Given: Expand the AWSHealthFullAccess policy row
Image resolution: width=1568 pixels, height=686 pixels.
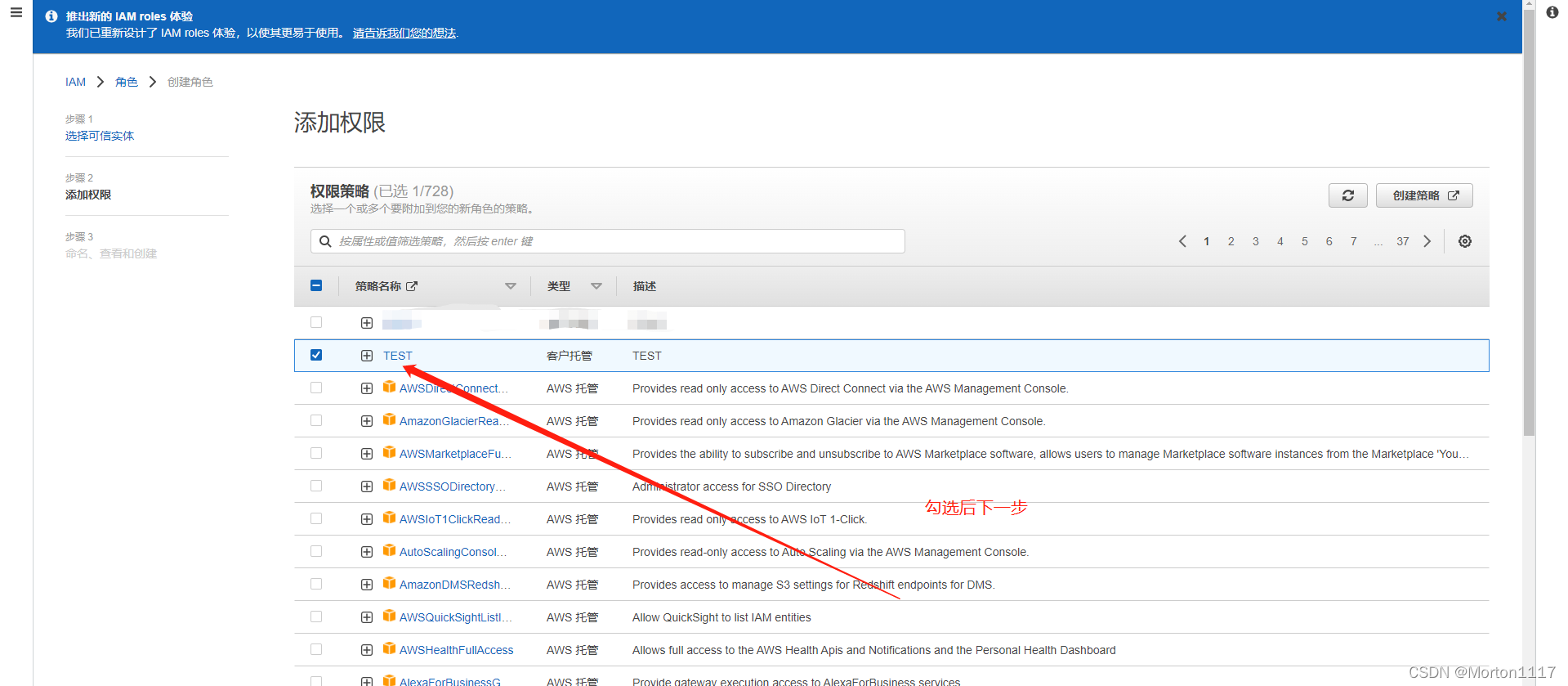Looking at the screenshot, I should pyautogui.click(x=367, y=650).
